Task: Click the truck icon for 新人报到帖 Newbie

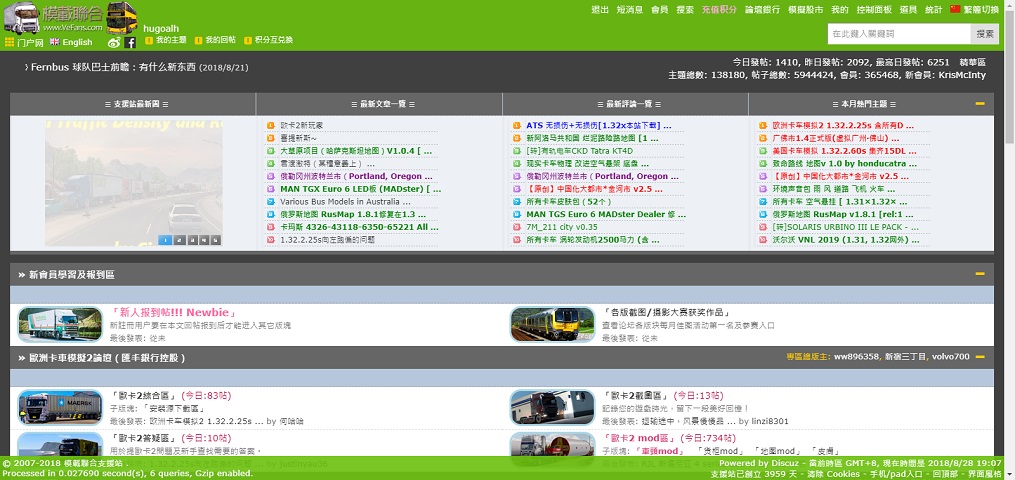Action: point(60,324)
